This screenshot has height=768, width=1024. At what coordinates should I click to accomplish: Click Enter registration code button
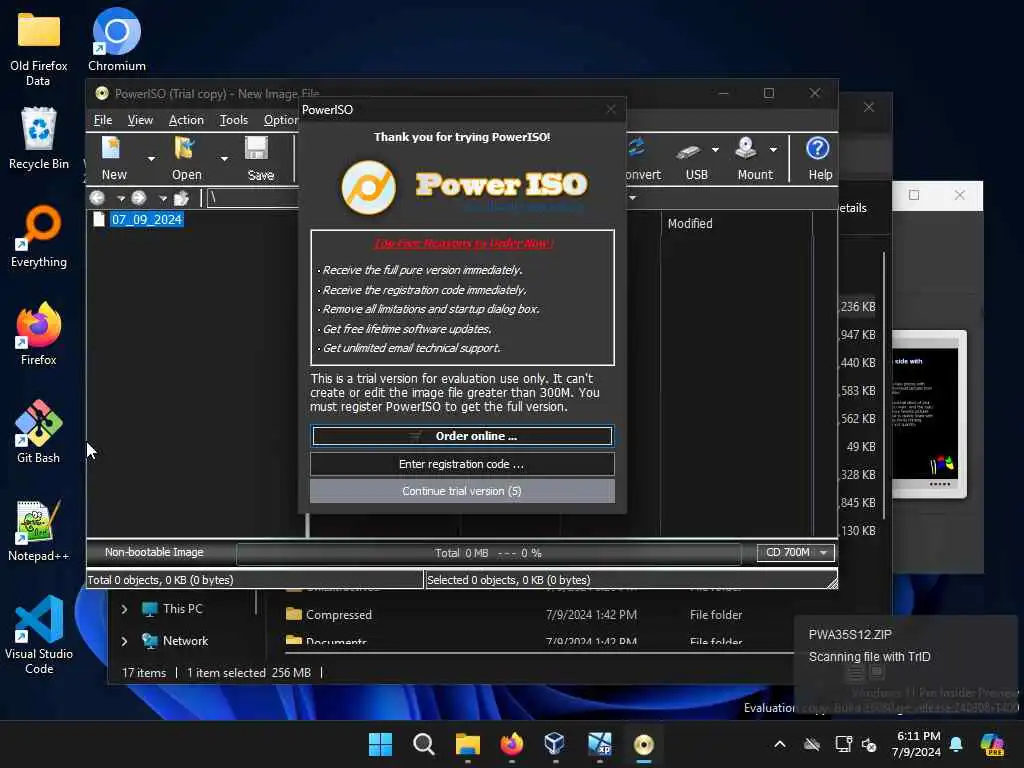[x=462, y=464]
